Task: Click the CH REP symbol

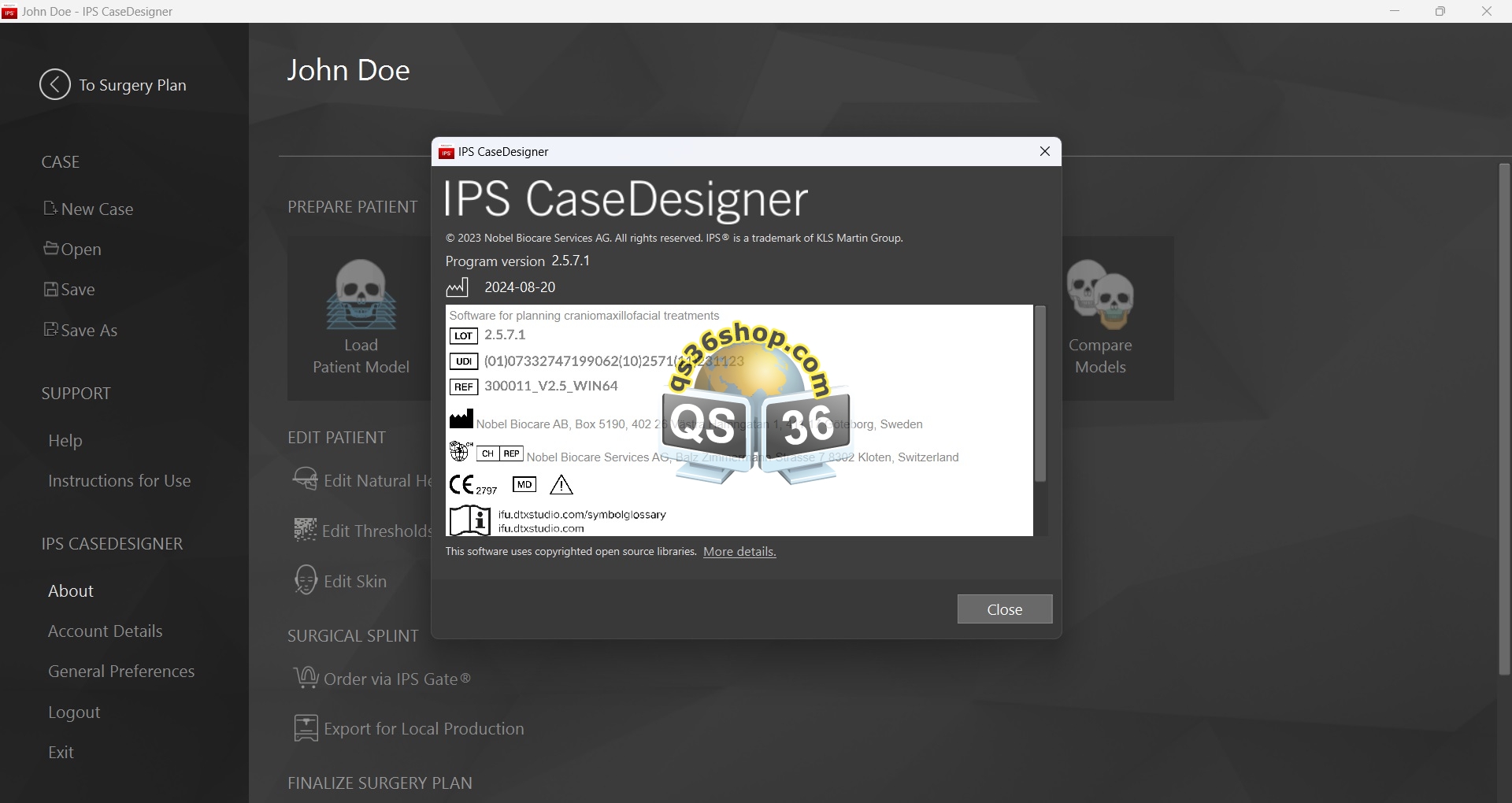Action: click(500, 453)
